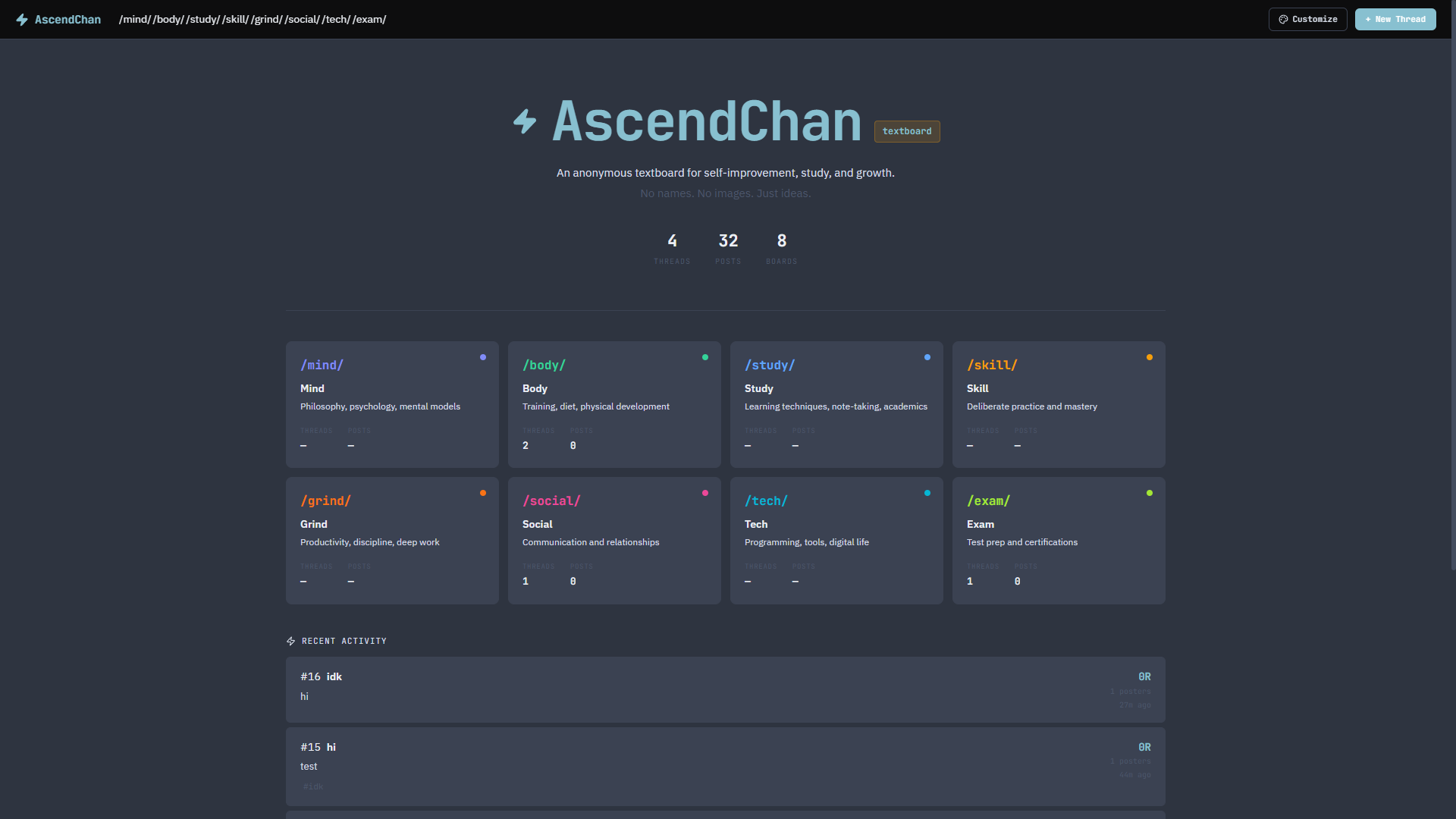This screenshot has width=1456, height=819.
Task: Click the pink dot on /social/ card
Action: (705, 493)
